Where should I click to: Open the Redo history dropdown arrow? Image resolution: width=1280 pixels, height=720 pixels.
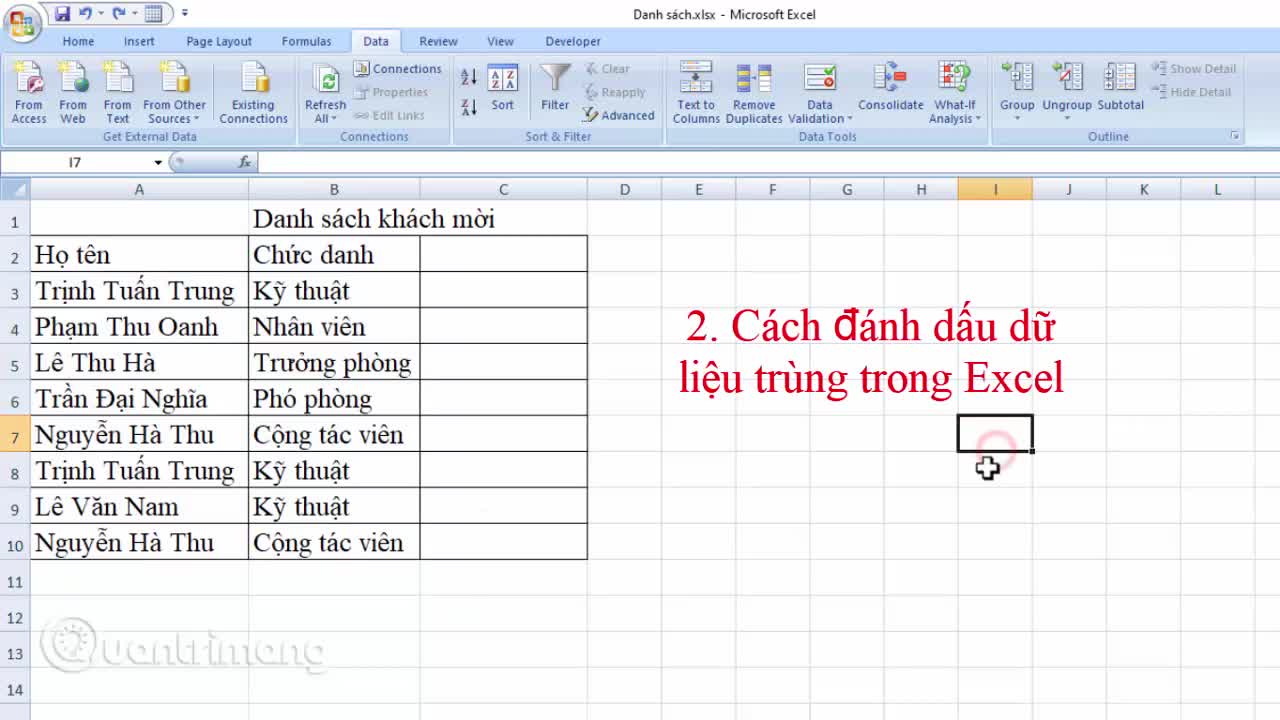coord(135,13)
